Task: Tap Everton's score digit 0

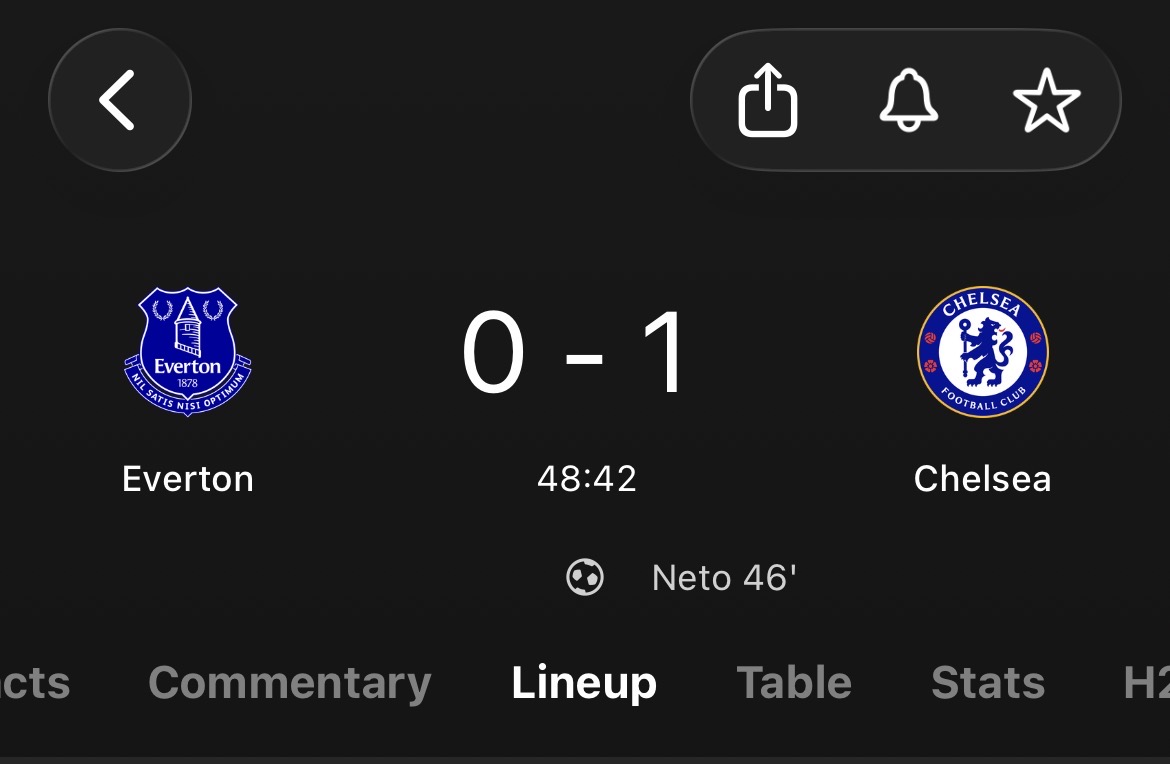Action: click(493, 352)
